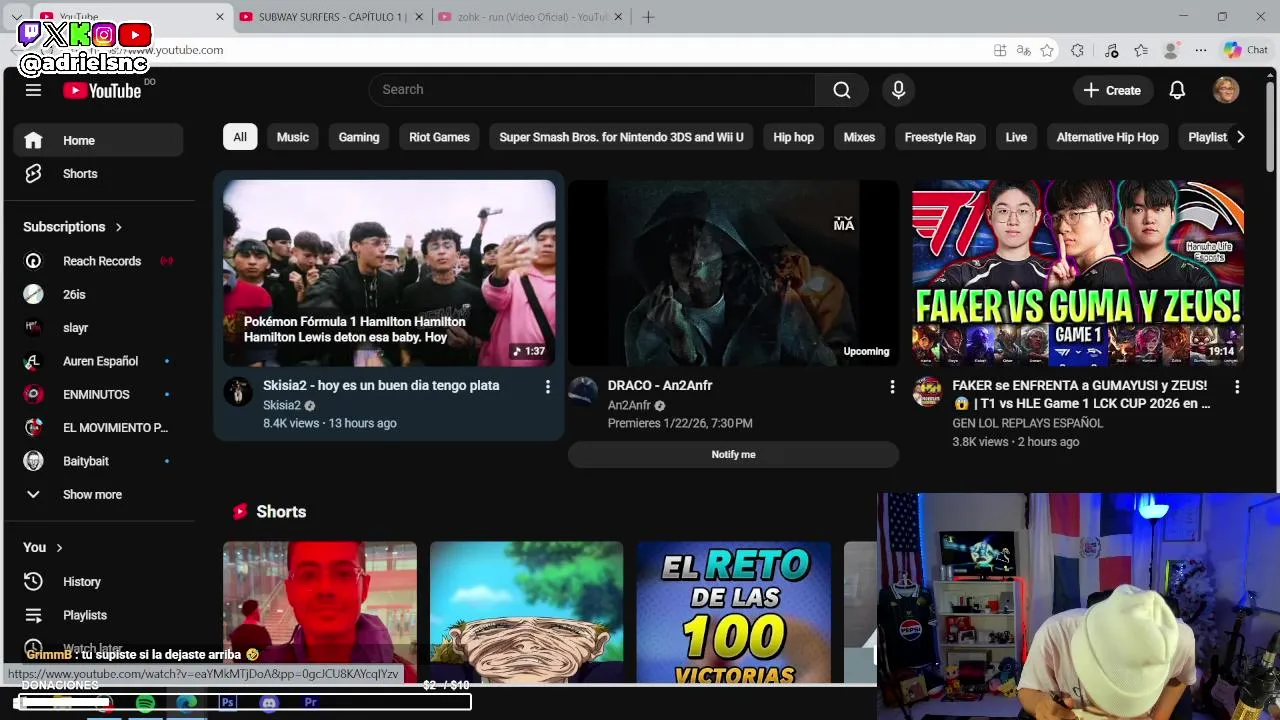Open the Baitybait channel subscription
1280x720 pixels.
98,461
